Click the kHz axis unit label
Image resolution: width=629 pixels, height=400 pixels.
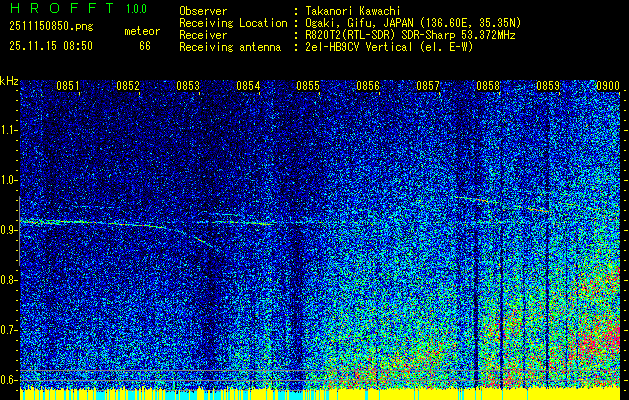9,81
